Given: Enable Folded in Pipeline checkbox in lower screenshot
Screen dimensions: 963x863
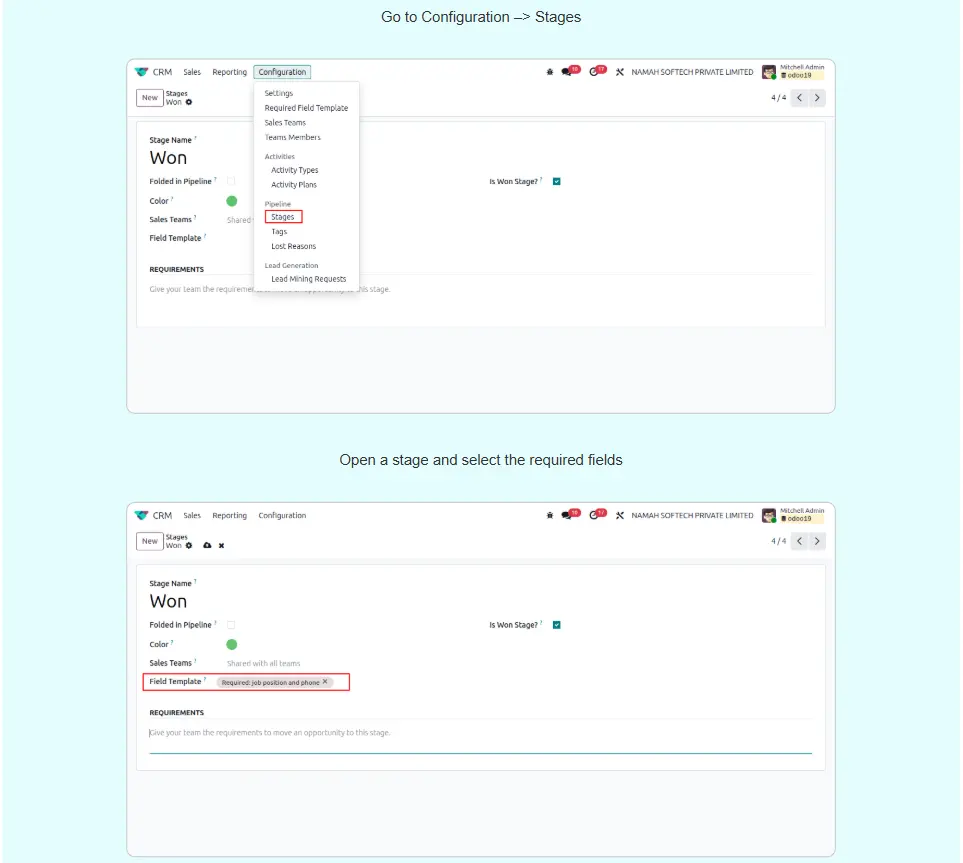Looking at the screenshot, I should coord(231,625).
